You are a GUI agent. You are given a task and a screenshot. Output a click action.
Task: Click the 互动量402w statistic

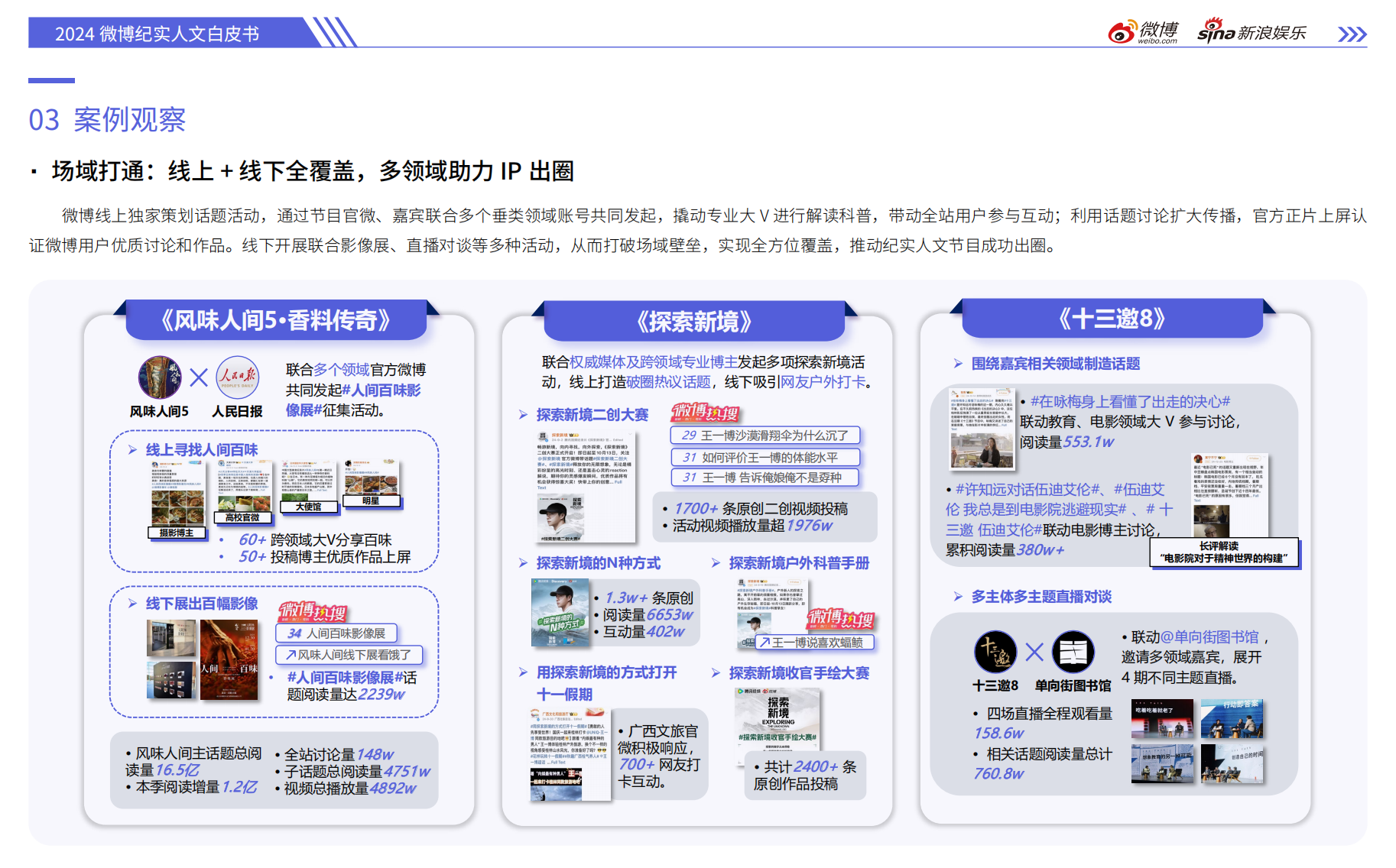tap(644, 631)
